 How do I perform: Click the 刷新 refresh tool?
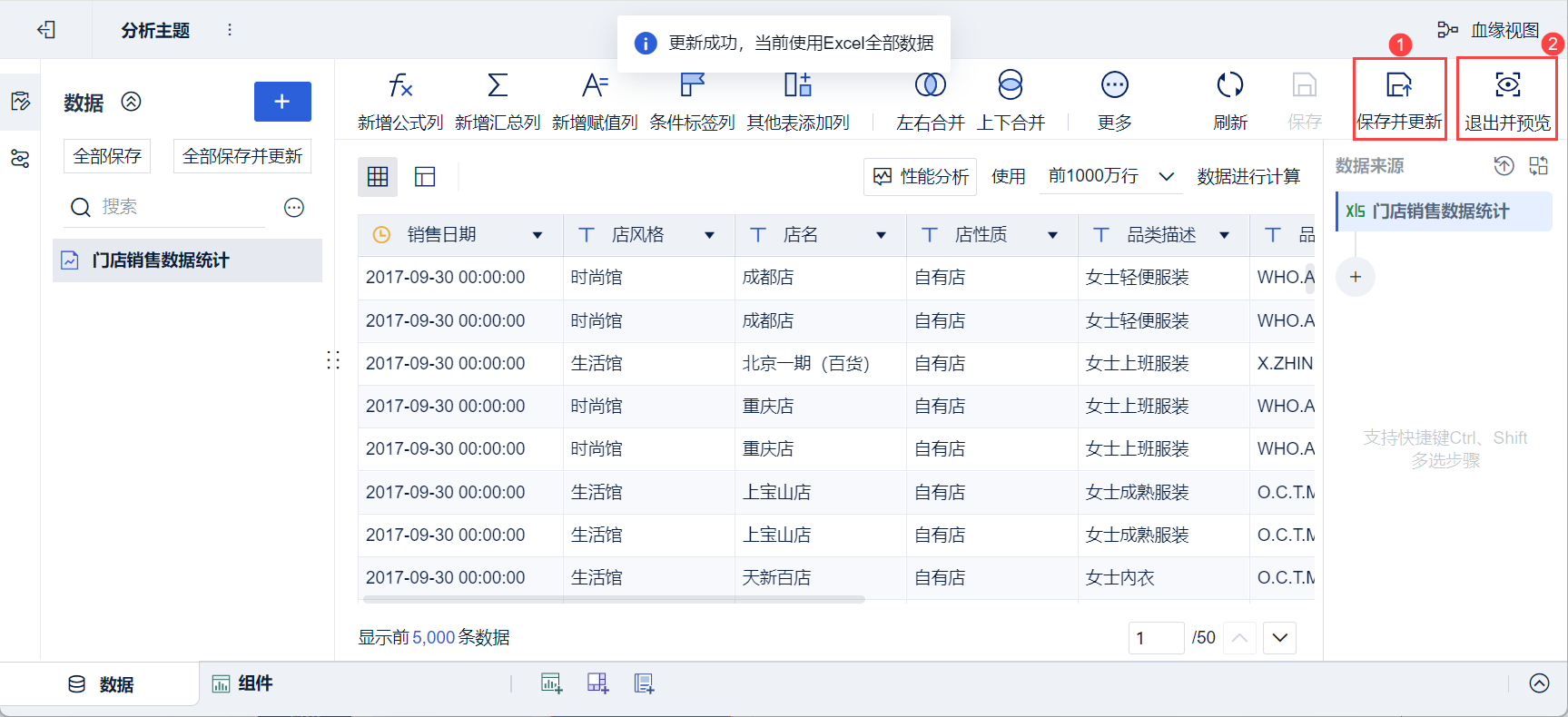pyautogui.click(x=1230, y=102)
